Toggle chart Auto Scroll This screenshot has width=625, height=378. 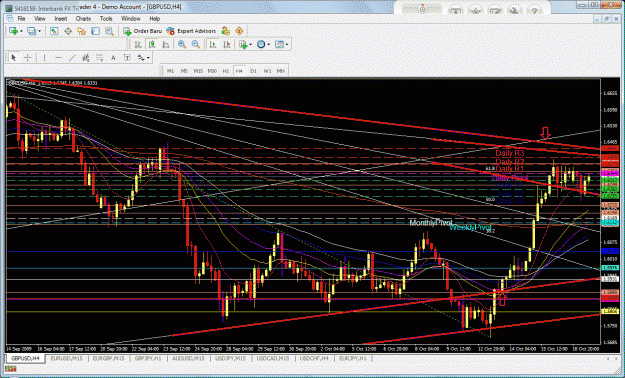(x=213, y=45)
